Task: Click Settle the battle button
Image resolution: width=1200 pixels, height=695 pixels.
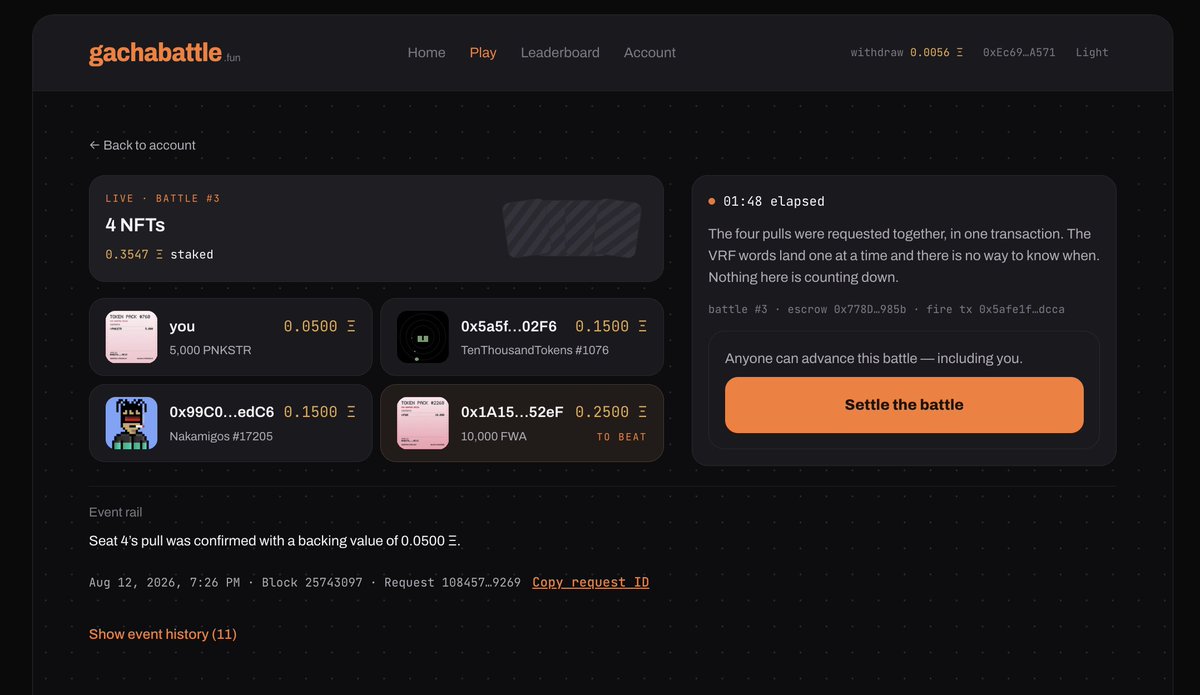Action: (x=904, y=405)
